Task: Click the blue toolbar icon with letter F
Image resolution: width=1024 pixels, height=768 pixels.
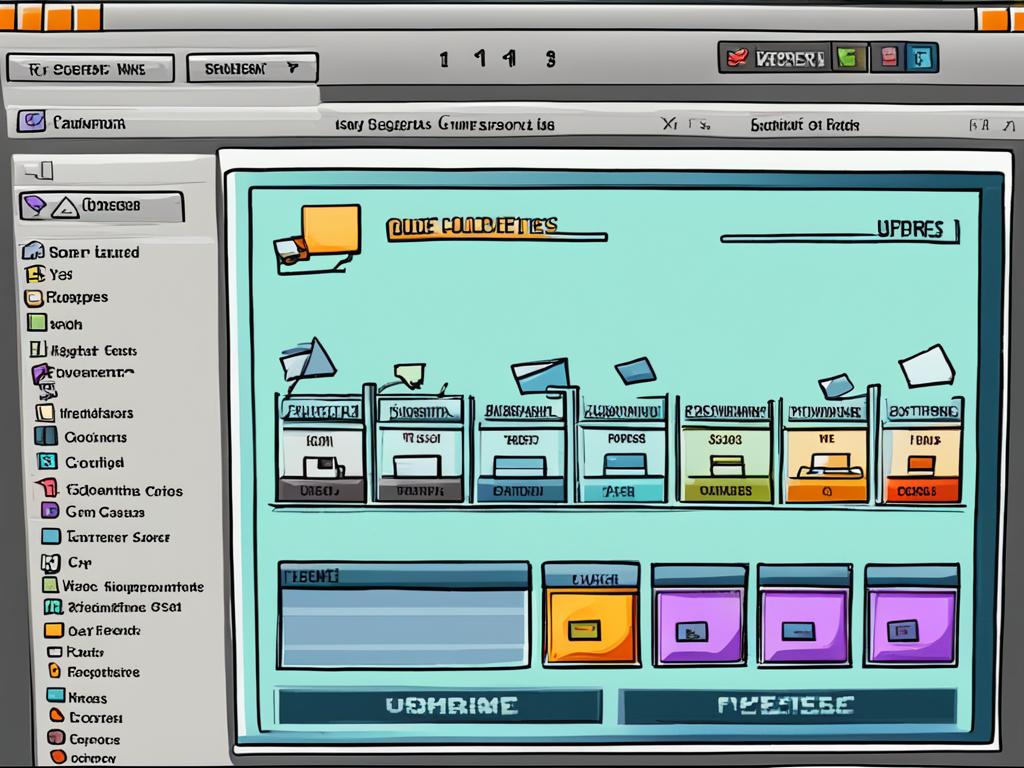Action: pyautogui.click(x=921, y=58)
